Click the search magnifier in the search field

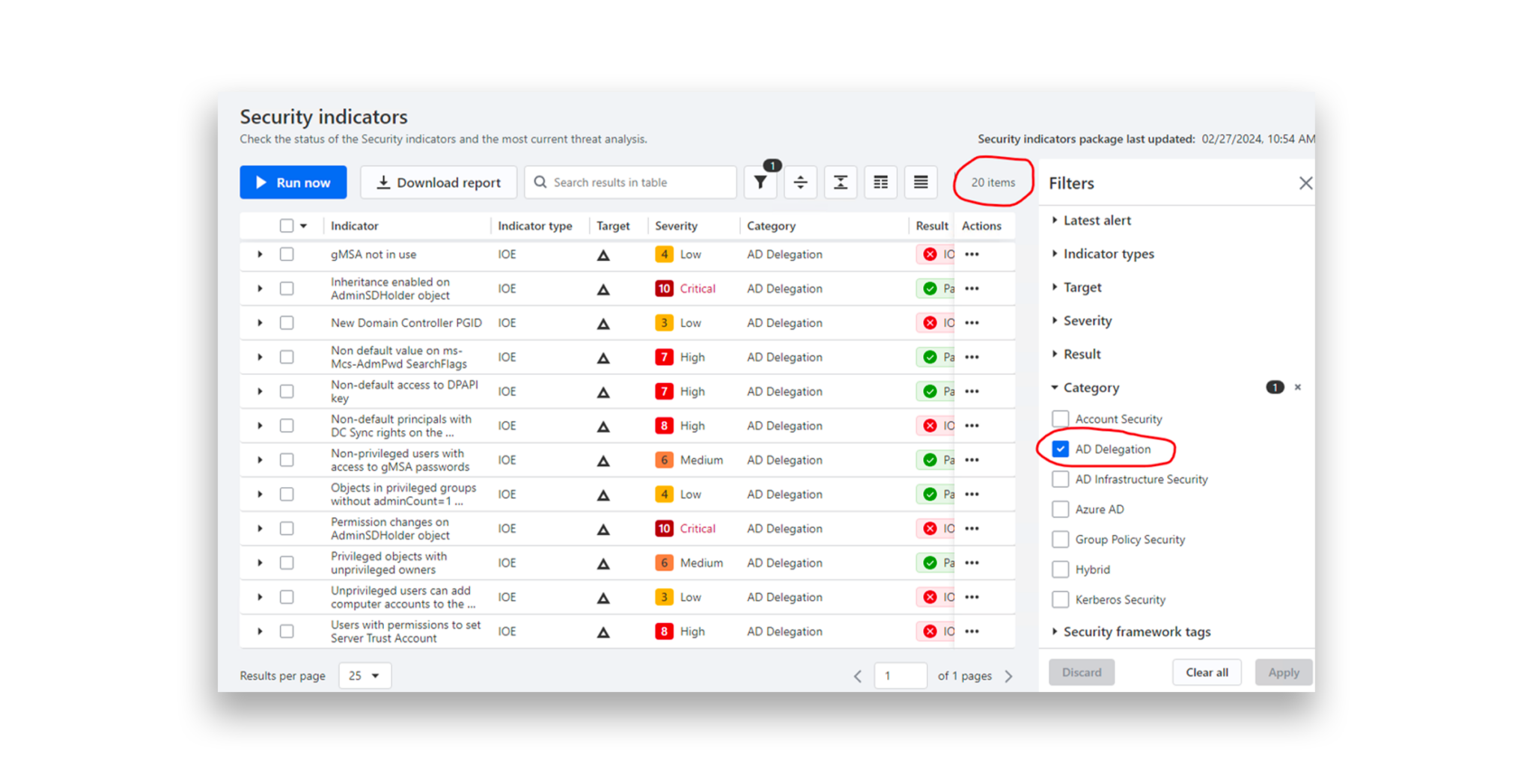[540, 182]
